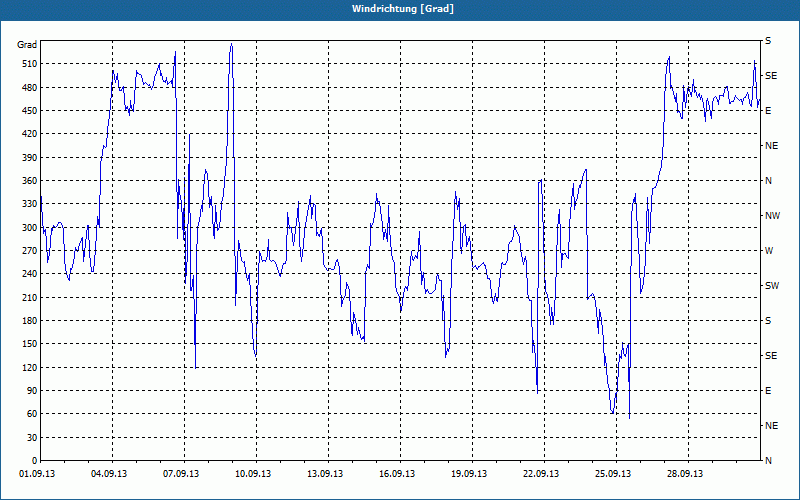The height and width of the screenshot is (500, 800).
Task: Select the y-axis value "30"
Action: coord(32,437)
